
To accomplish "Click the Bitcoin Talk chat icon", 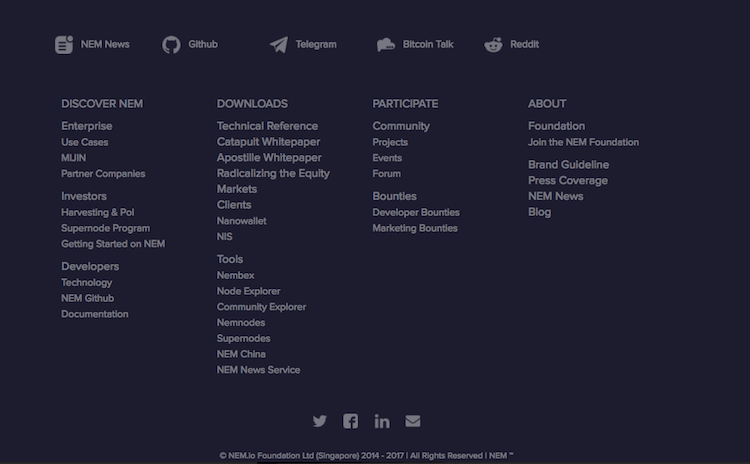I will click(x=386, y=45).
